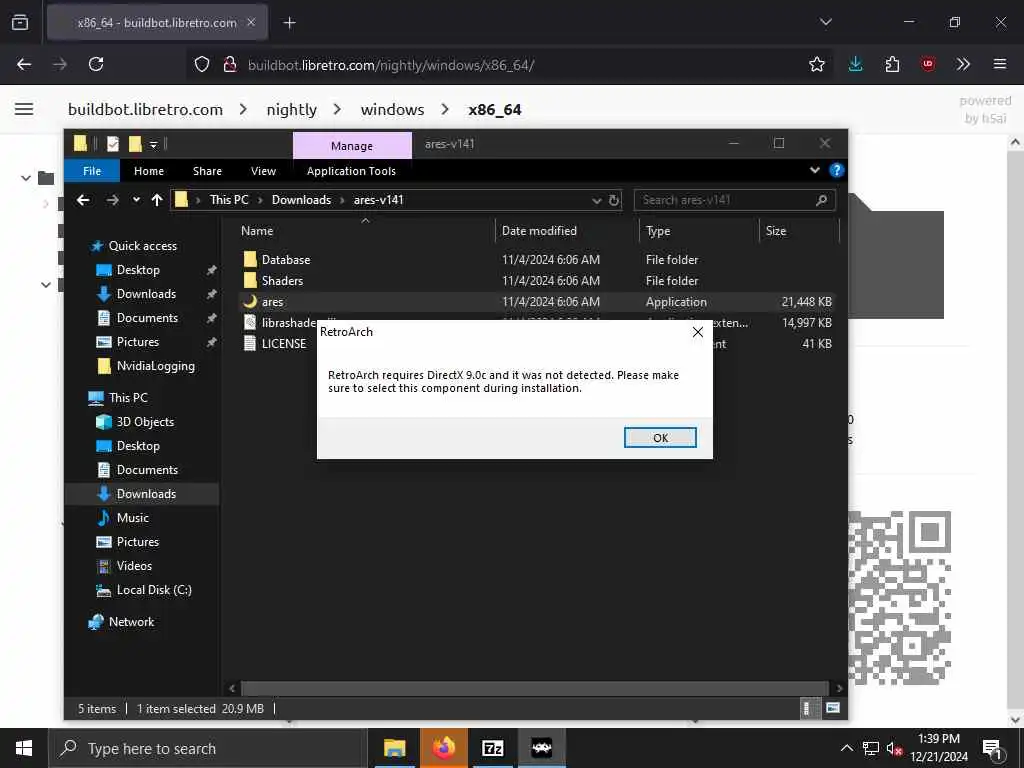This screenshot has width=1024, height=768.
Task: Open Quick access in navigation pane
Action: tap(142, 246)
